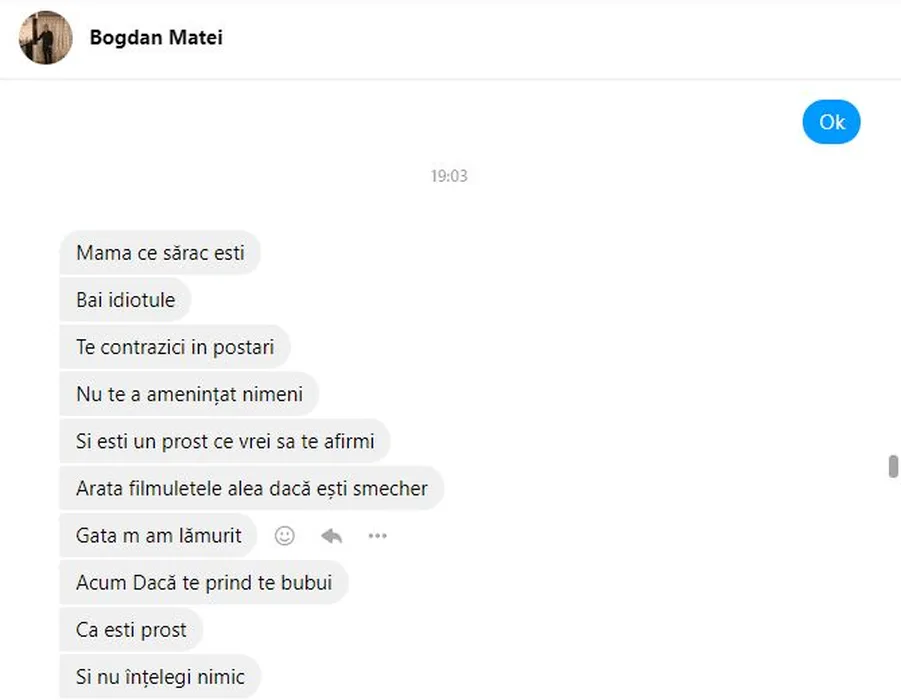
Task: Click 'Nu te a amenințat nimeni' message
Action: (189, 394)
